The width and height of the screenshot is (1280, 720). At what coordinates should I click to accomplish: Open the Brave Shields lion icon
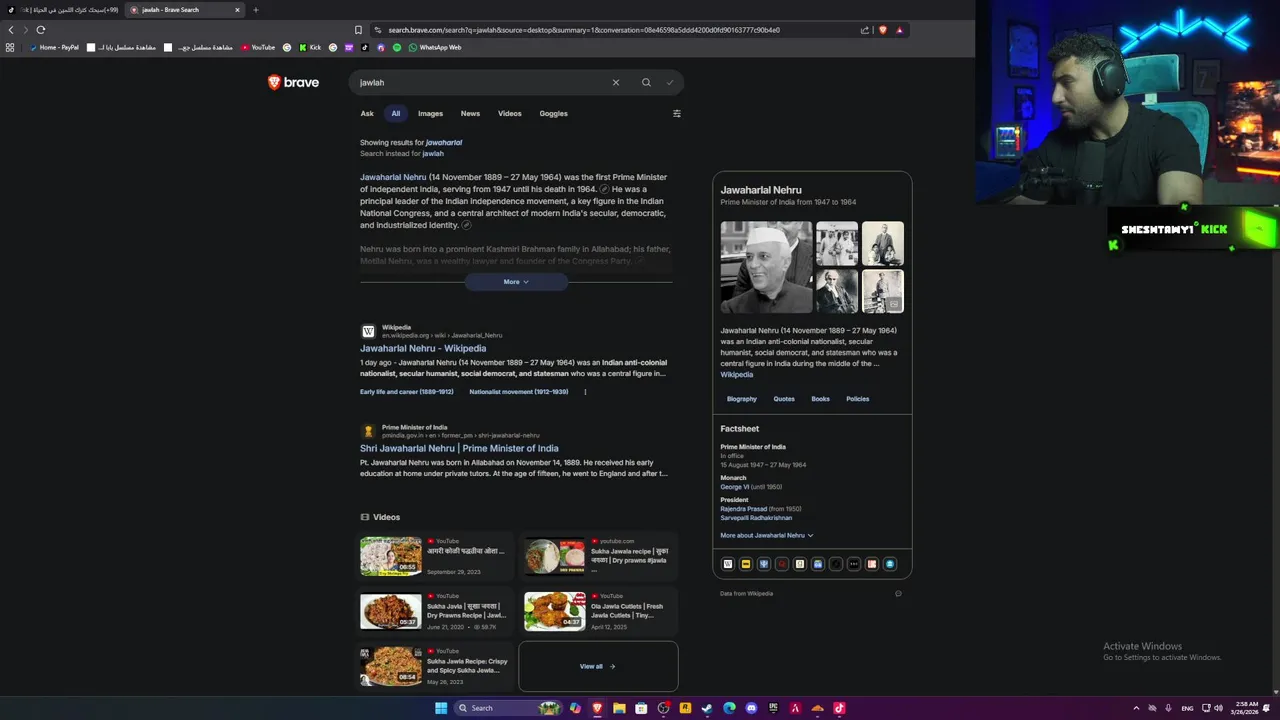point(882,30)
